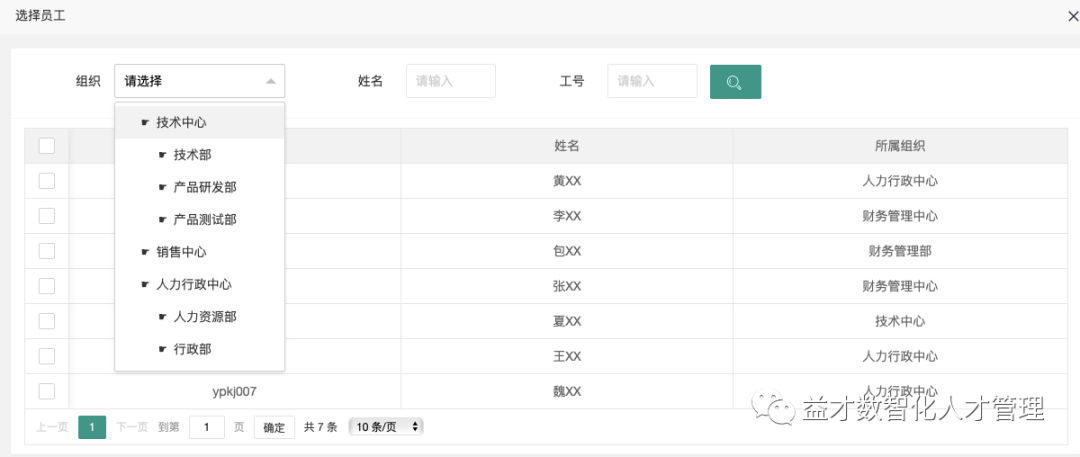The height and width of the screenshot is (457, 1080).
Task: Click the name cell 王XX
Action: coord(567,356)
